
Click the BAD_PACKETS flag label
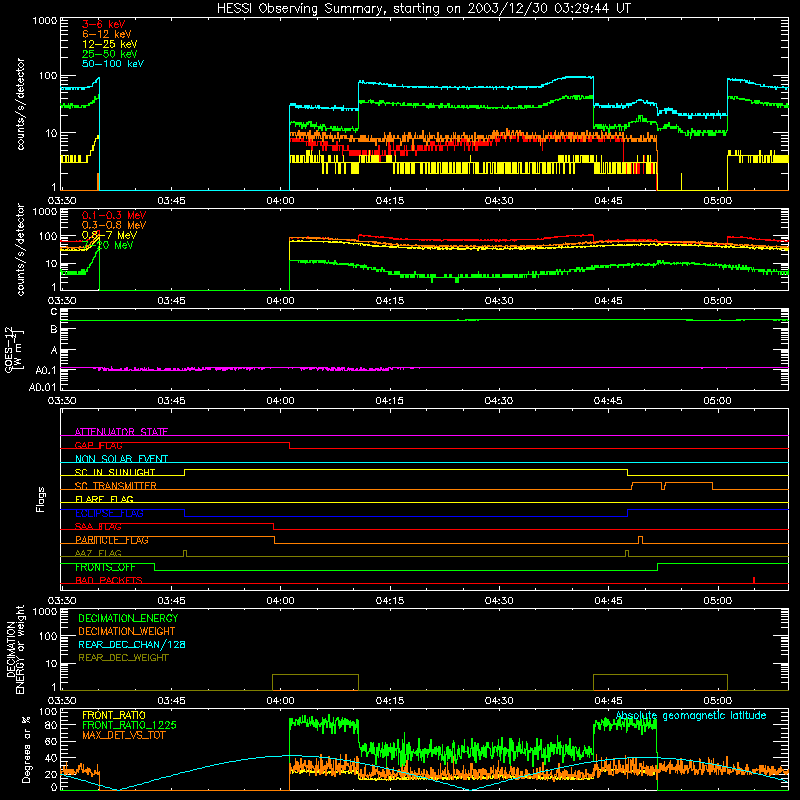[109, 580]
